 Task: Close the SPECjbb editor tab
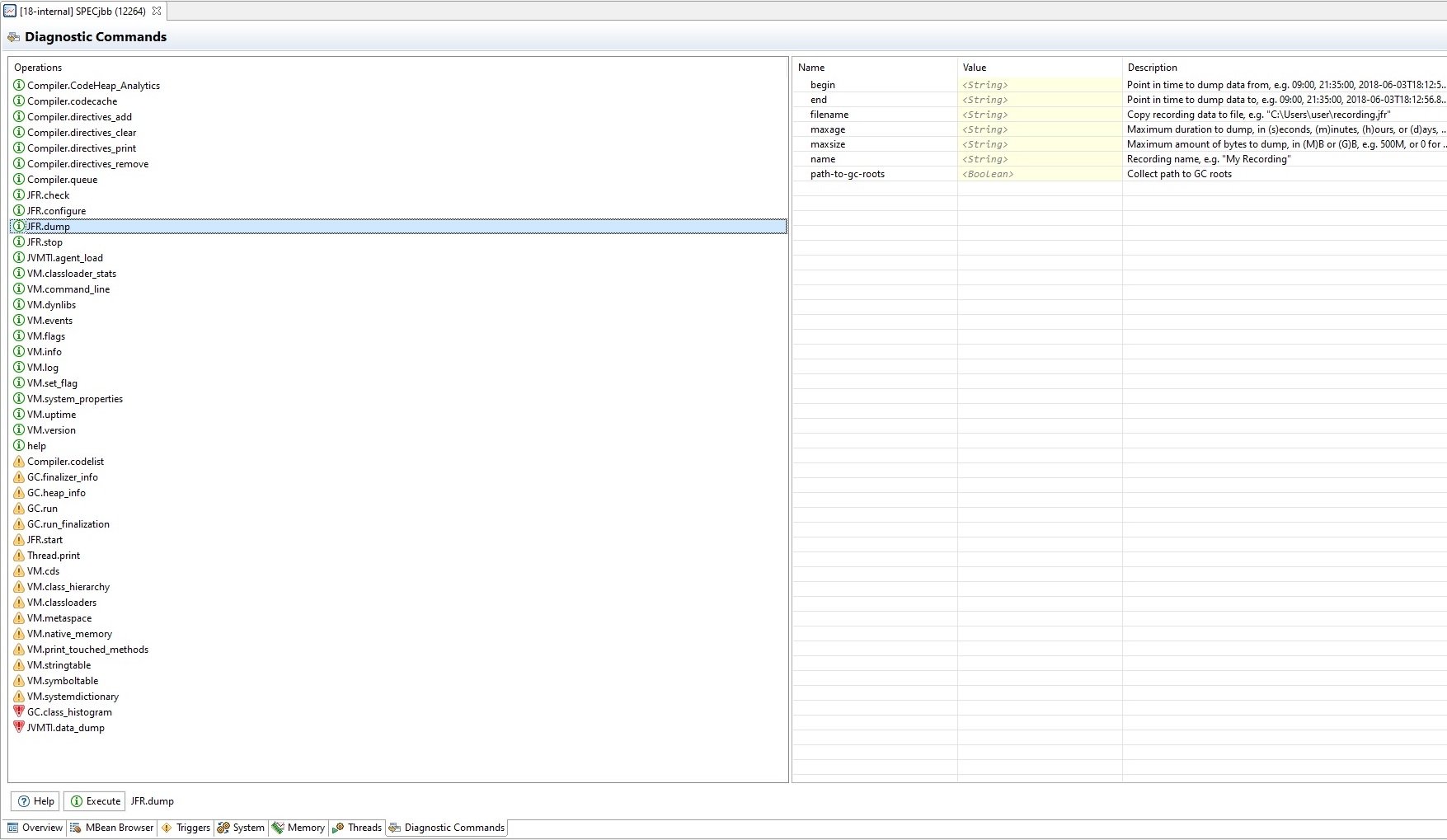coord(157,12)
